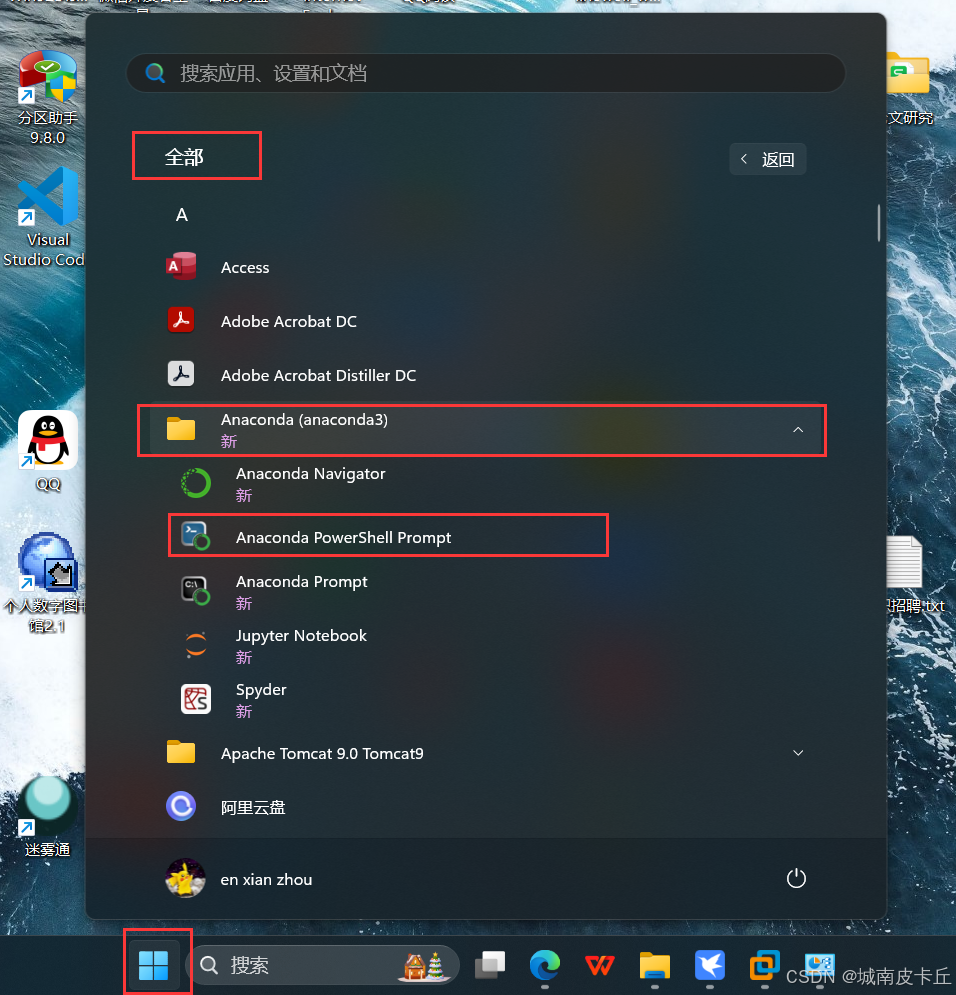Viewport: 956px width, 995px height.
Task: Click the en xian zhou user avatar
Action: tap(185, 879)
